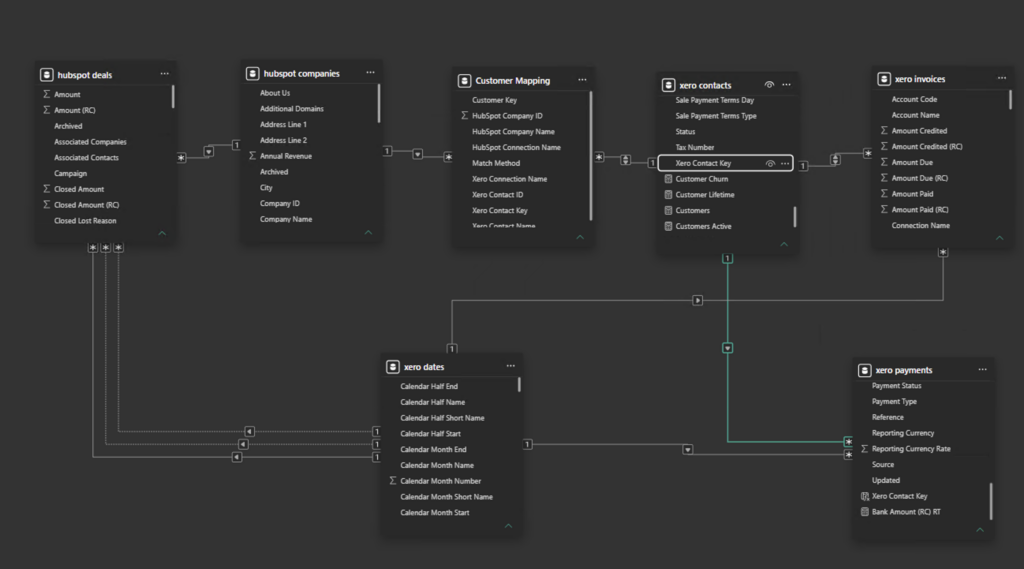Open xero dates more options menu

point(511,366)
